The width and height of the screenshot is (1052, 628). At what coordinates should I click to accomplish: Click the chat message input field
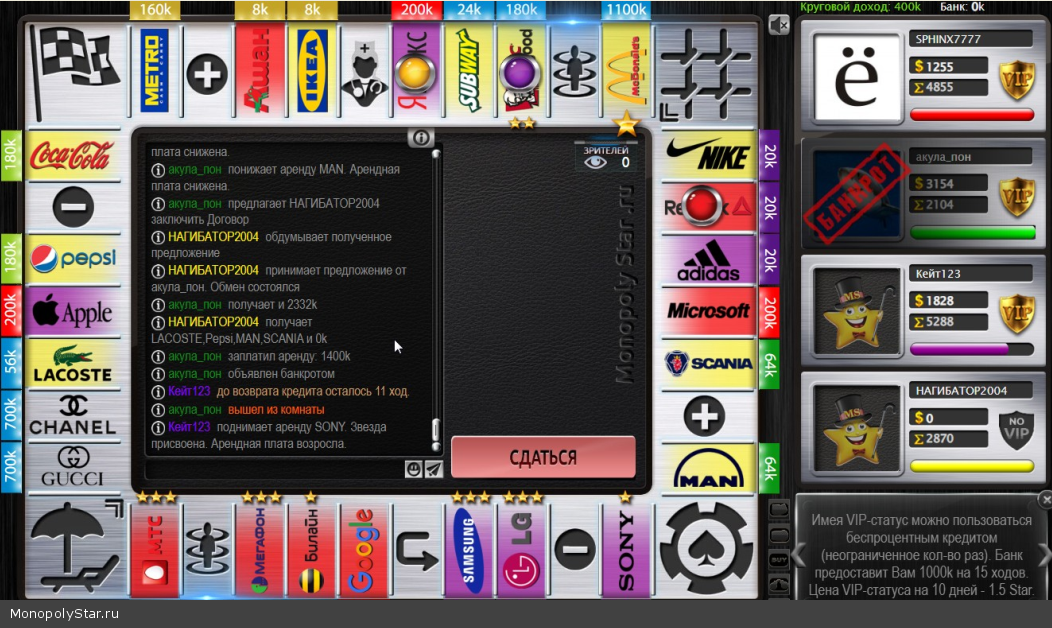coord(274,469)
